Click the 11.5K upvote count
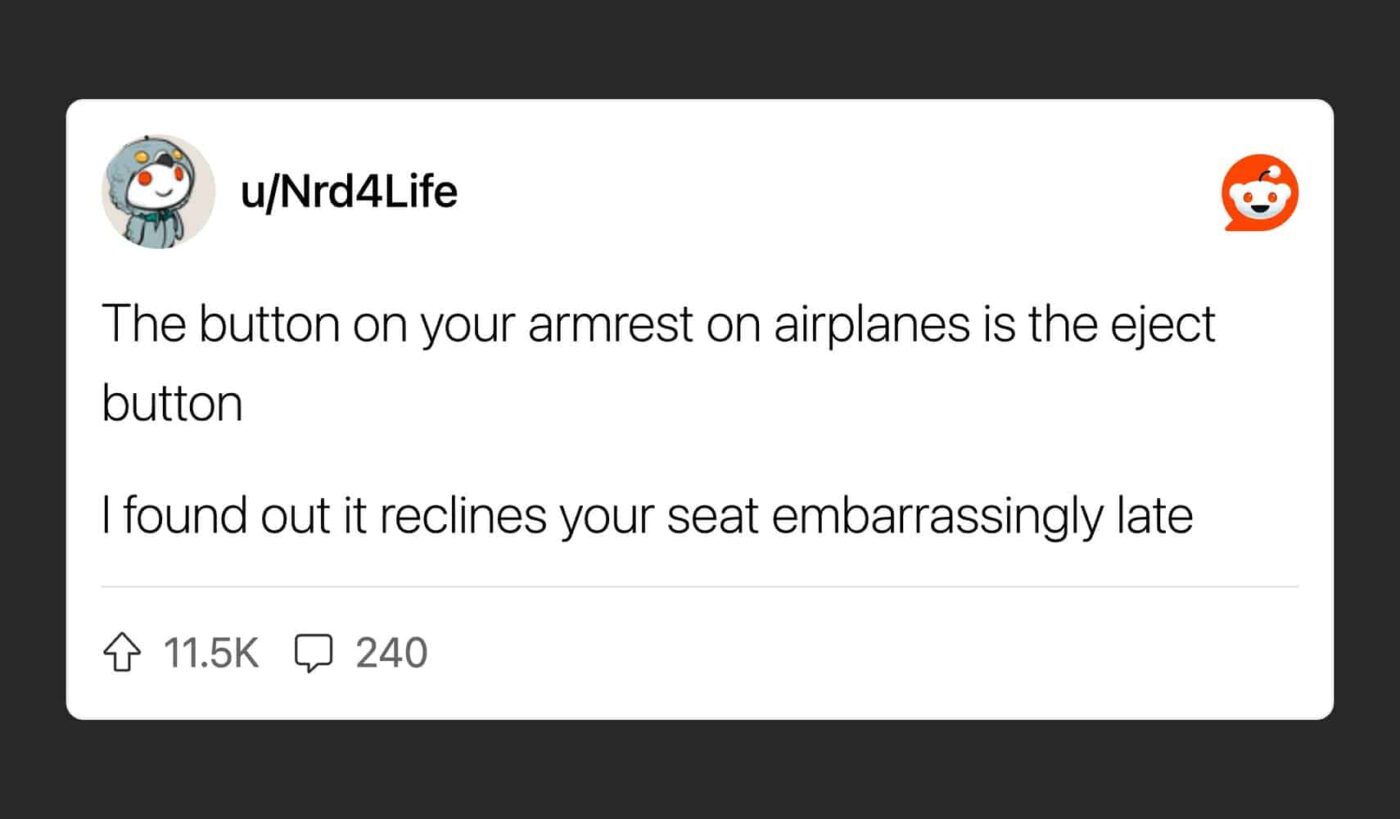Screen dimensions: 1400x819 pos(211,653)
